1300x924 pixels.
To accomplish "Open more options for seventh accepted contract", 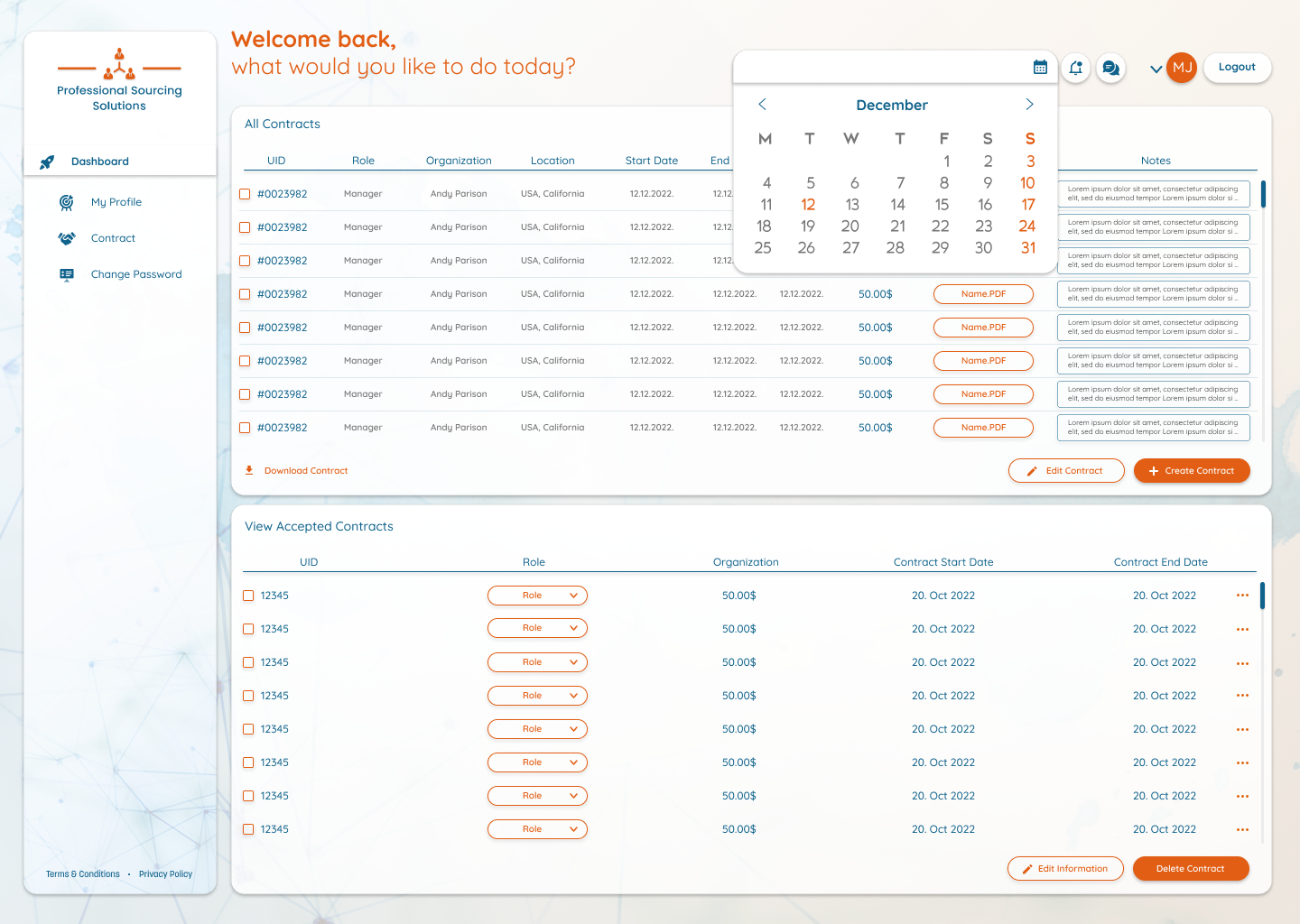I will pos(1242,796).
